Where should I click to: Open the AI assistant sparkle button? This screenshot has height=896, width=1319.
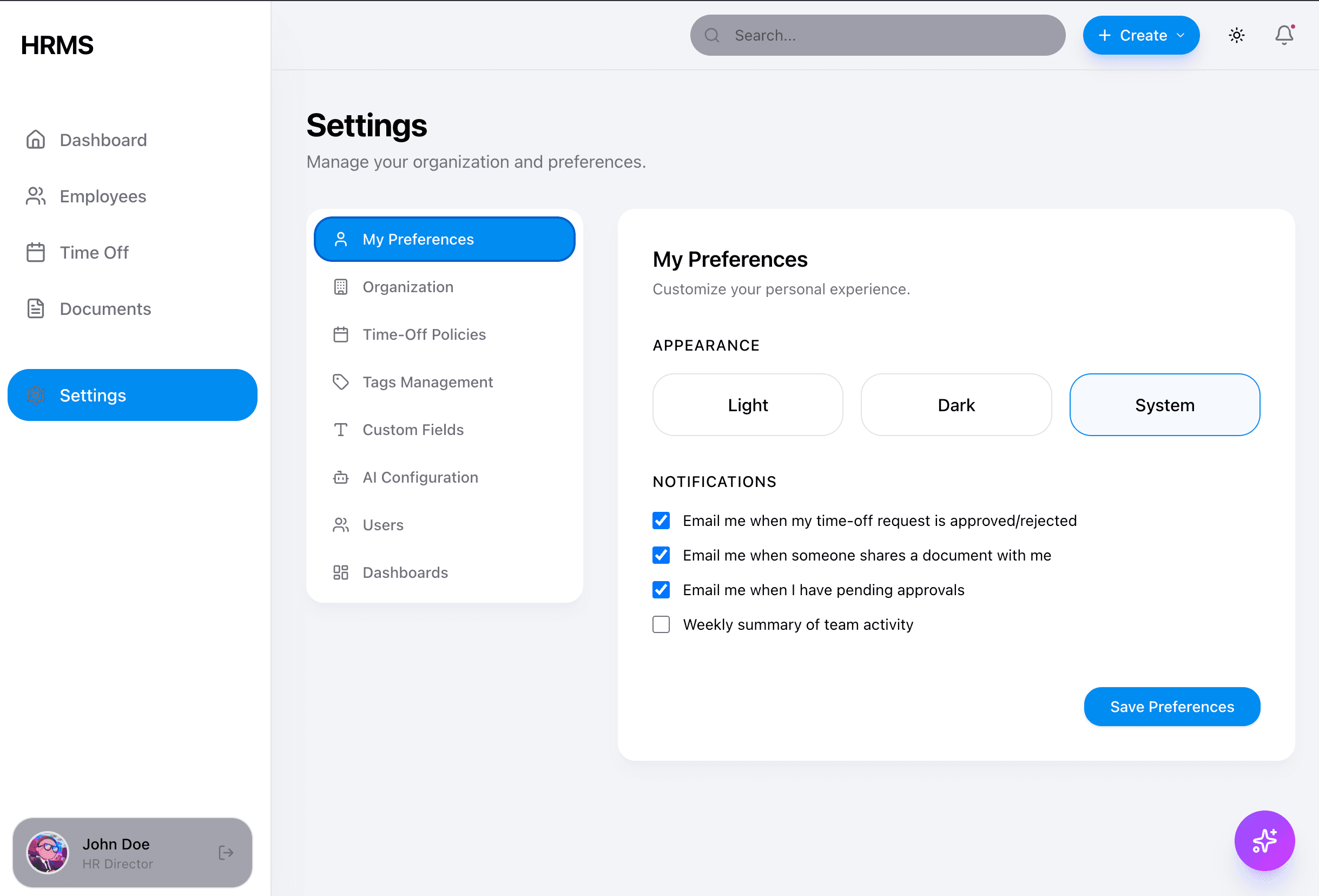[1264, 840]
